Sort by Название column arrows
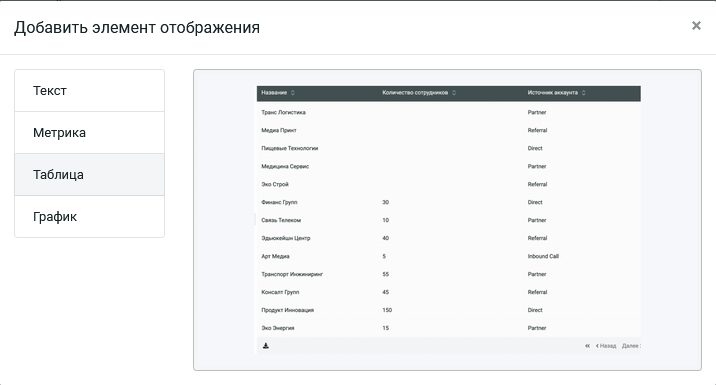This screenshot has height=385, width=716. click(x=293, y=93)
